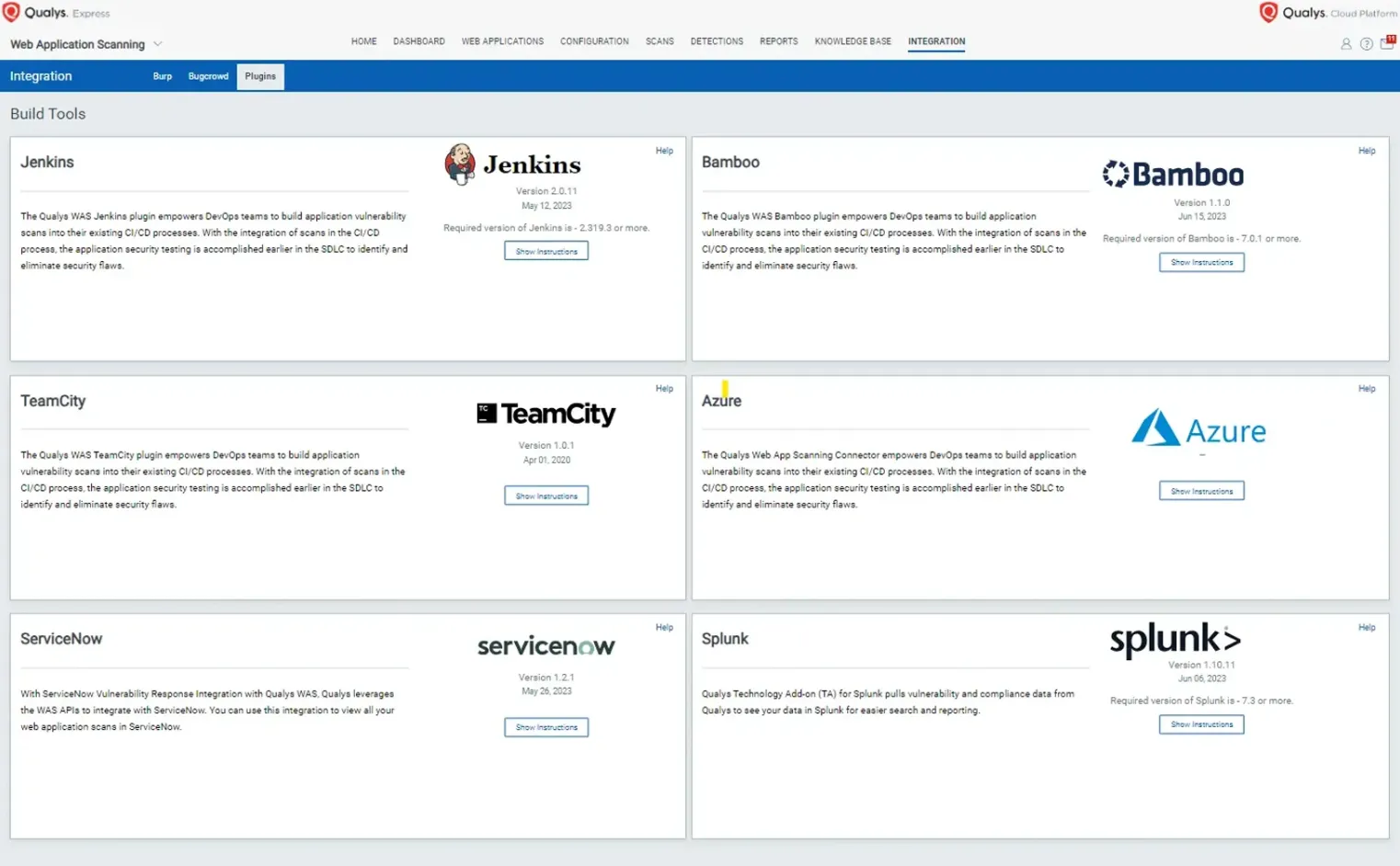The width and height of the screenshot is (1400, 866).
Task: Click the Bamboo Version 1.1.0 text
Action: 1201,202
